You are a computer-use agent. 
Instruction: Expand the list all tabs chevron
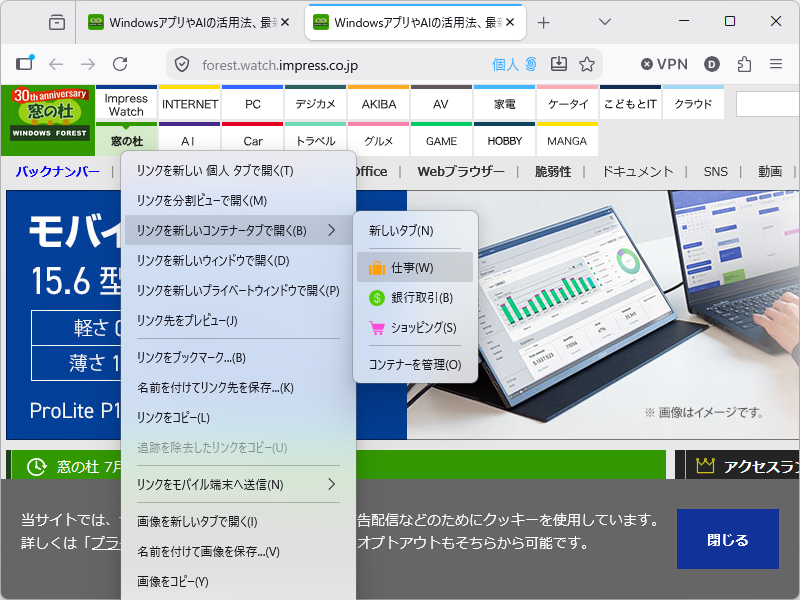605,22
